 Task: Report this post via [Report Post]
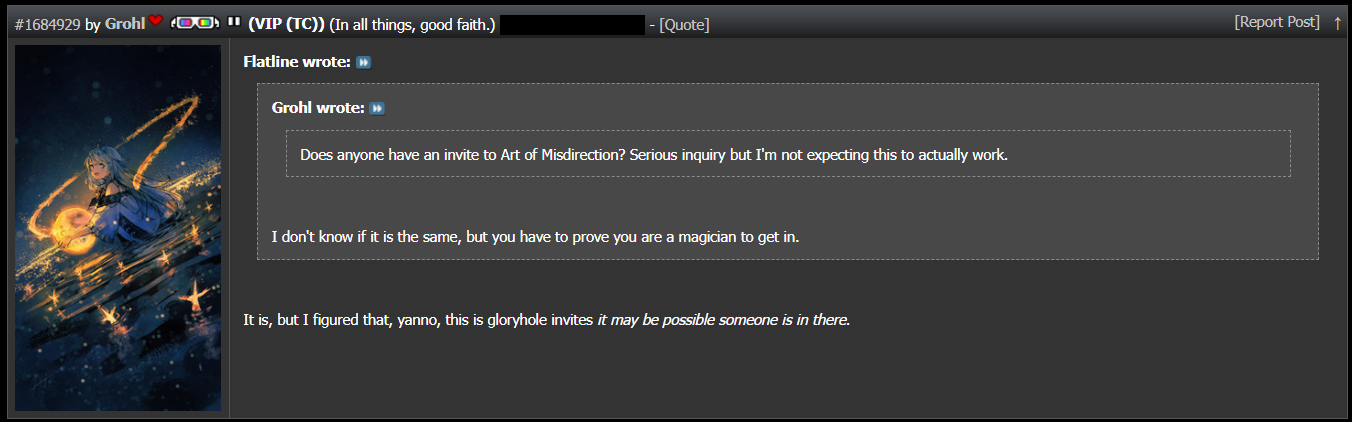click(1277, 22)
